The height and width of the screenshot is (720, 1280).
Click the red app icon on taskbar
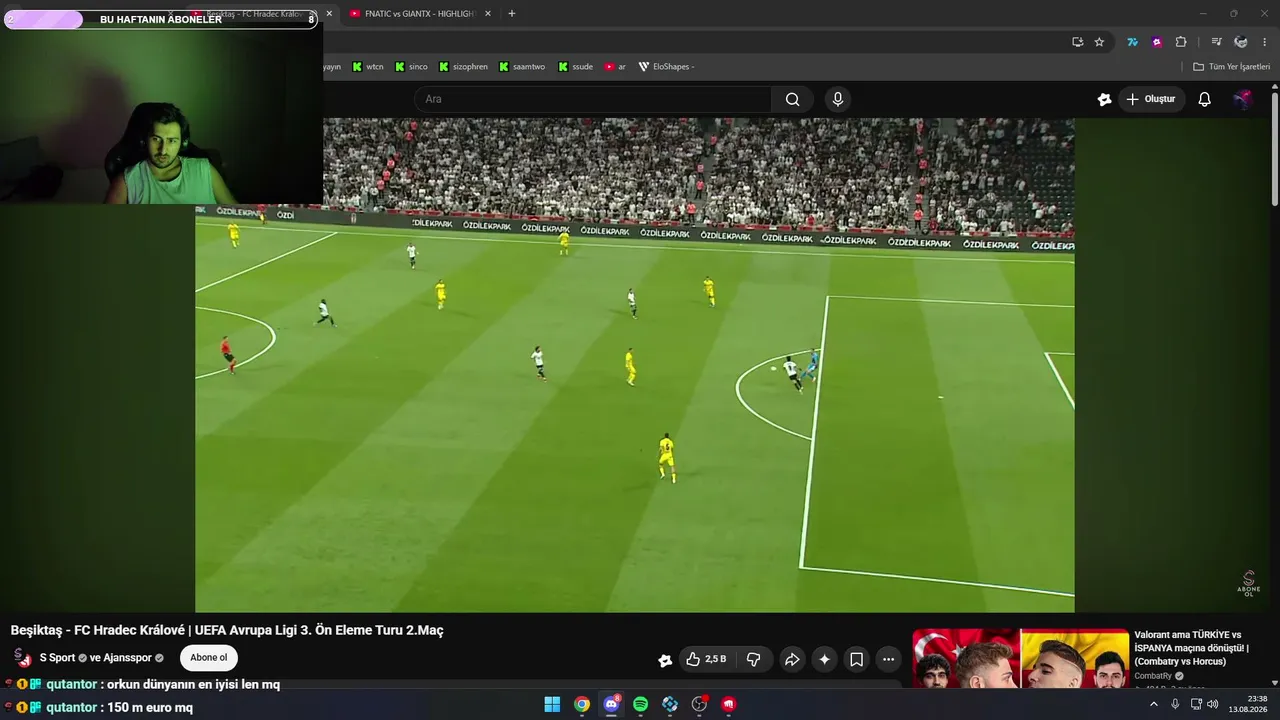click(x=729, y=704)
